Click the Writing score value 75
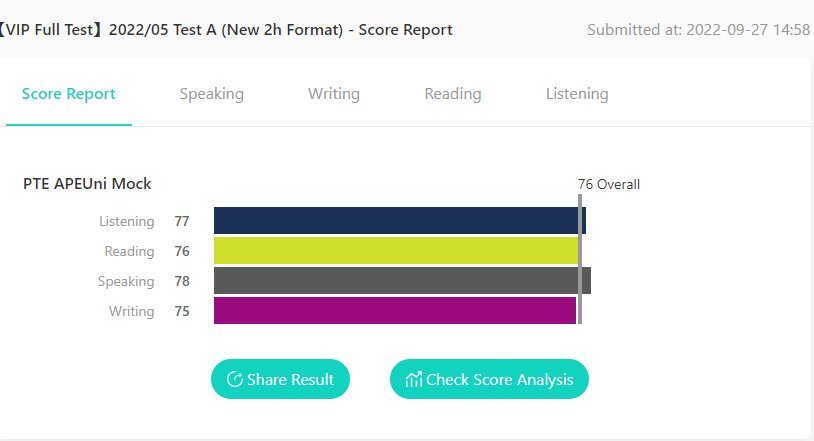 point(182,311)
